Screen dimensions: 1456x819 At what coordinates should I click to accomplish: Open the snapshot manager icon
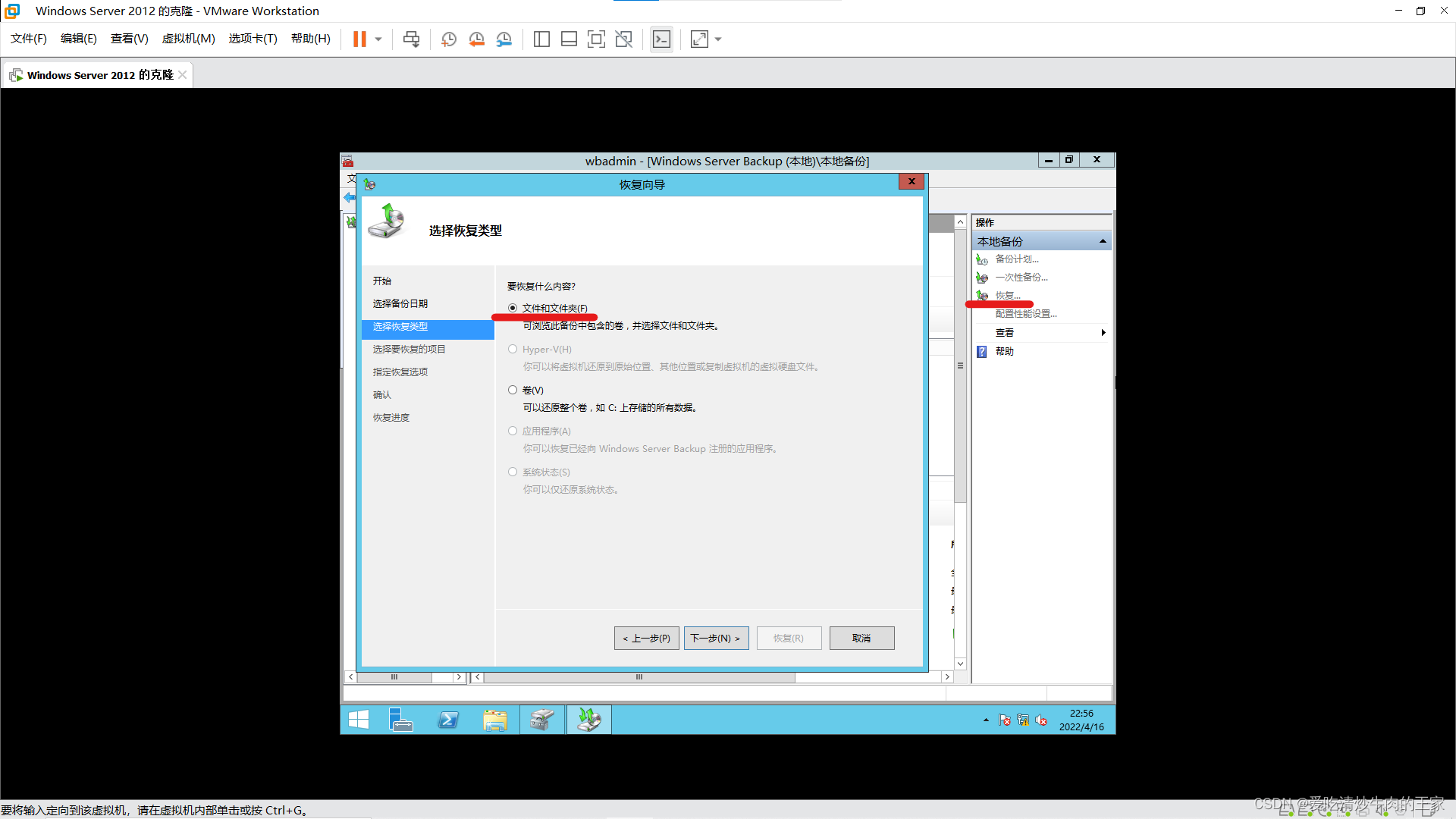coord(504,39)
